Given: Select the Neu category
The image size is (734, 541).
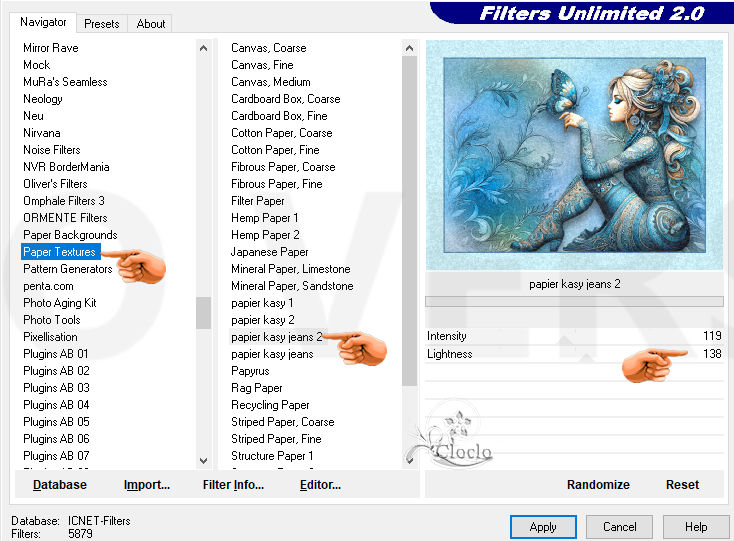Looking at the screenshot, I should [x=33, y=116].
